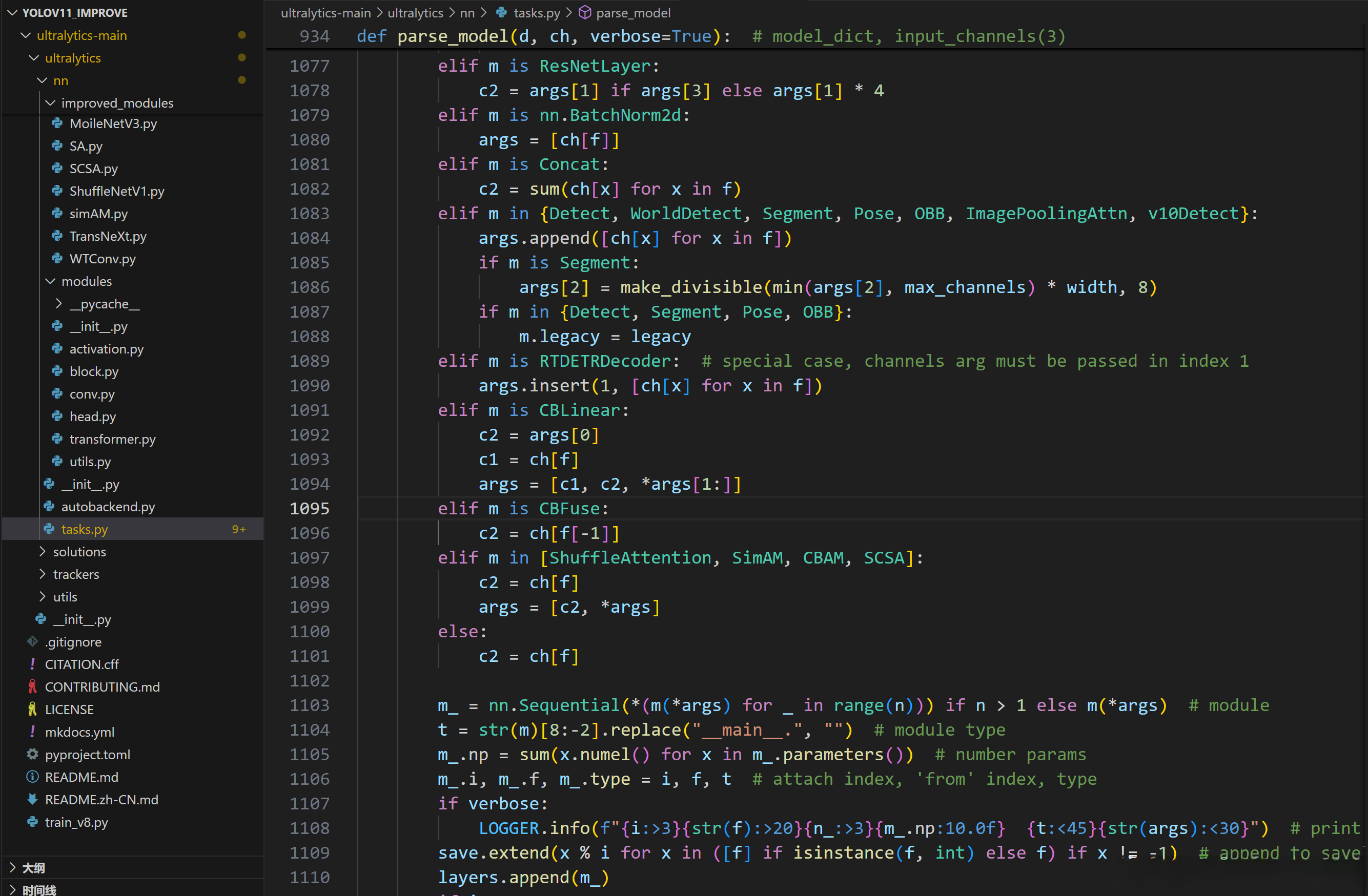Collapse the improved_modules folder
Screen dimensions: 1368x896
51,103
